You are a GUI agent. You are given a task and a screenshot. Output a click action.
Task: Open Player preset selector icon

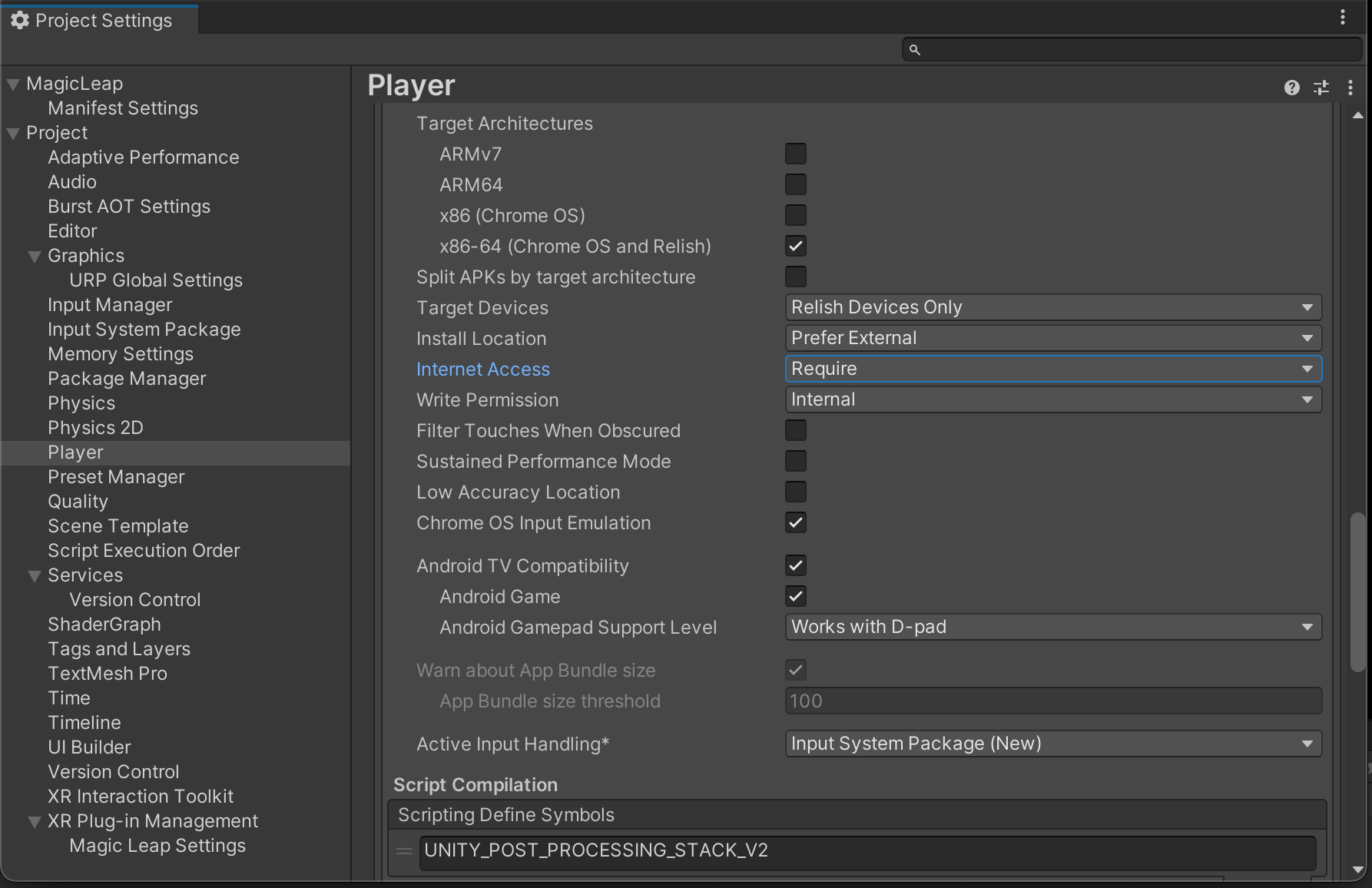pos(1321,88)
